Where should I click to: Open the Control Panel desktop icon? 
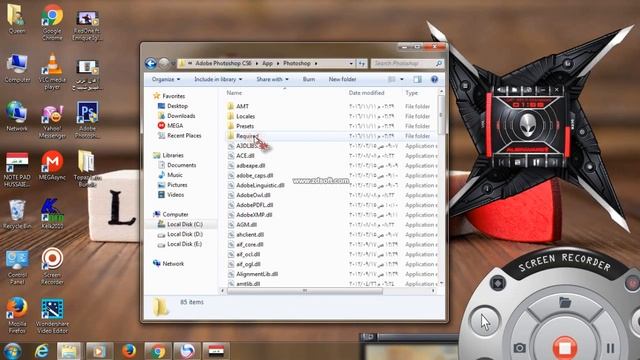(x=17, y=267)
